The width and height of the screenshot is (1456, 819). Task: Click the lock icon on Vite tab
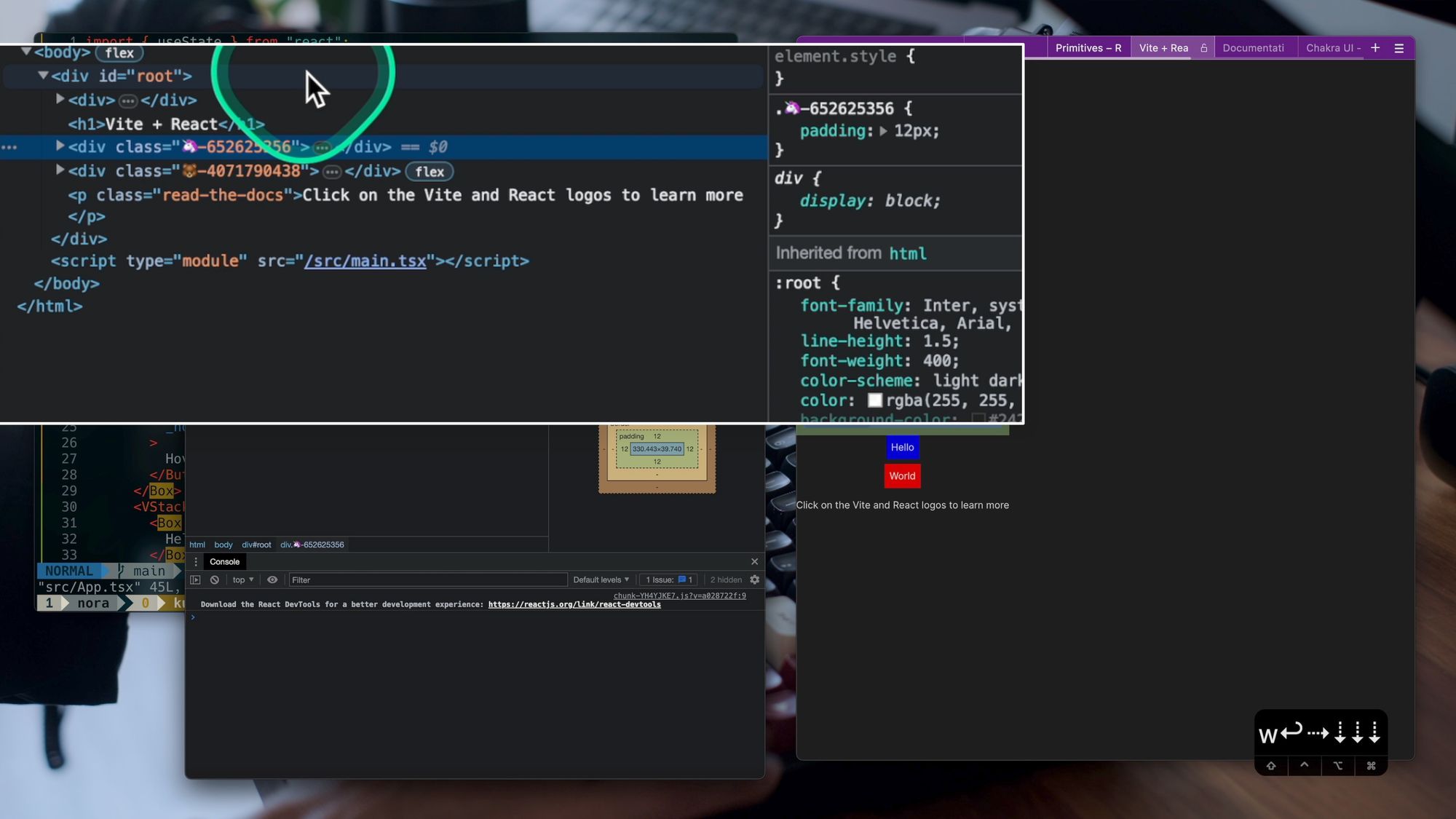click(1204, 48)
